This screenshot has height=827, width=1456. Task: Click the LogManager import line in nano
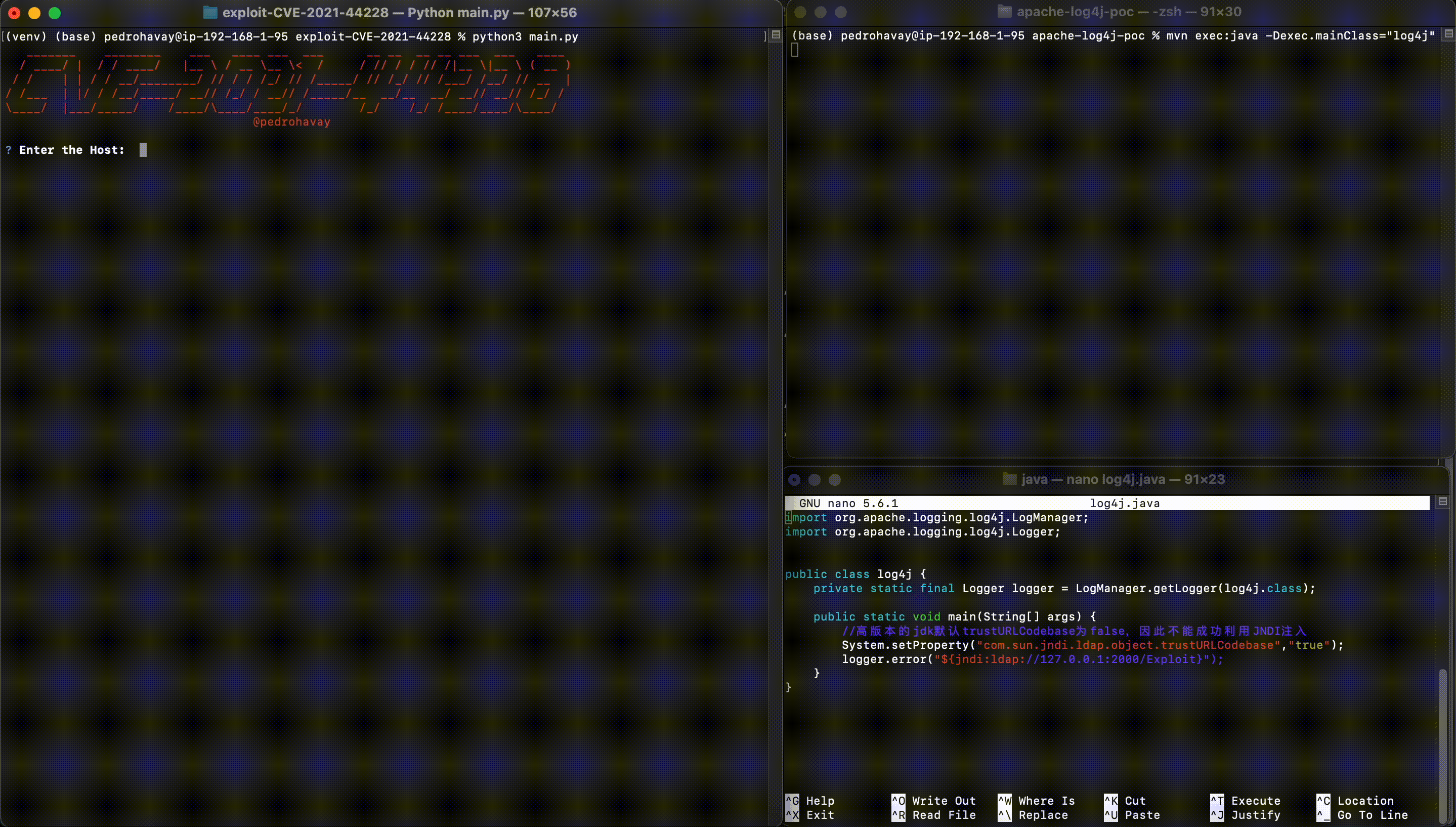pyautogui.click(x=937, y=517)
